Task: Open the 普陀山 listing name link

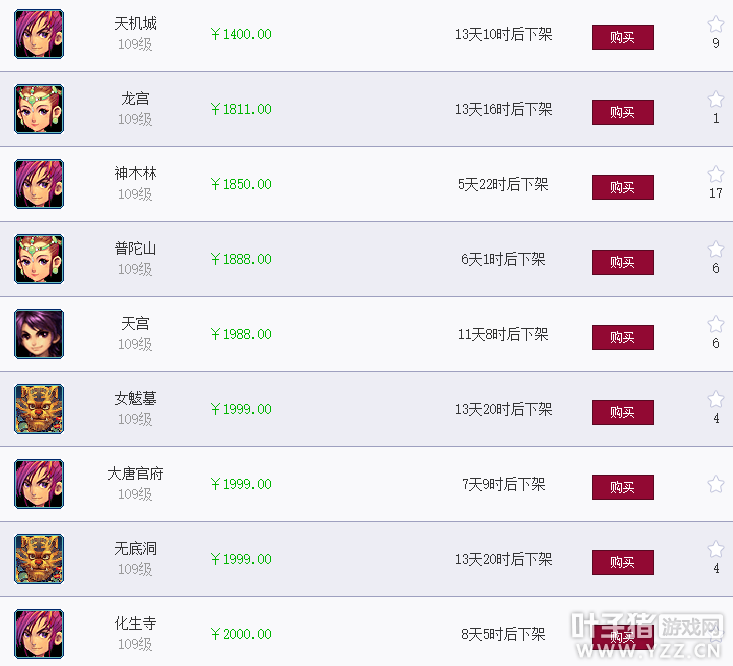Action: [135, 248]
